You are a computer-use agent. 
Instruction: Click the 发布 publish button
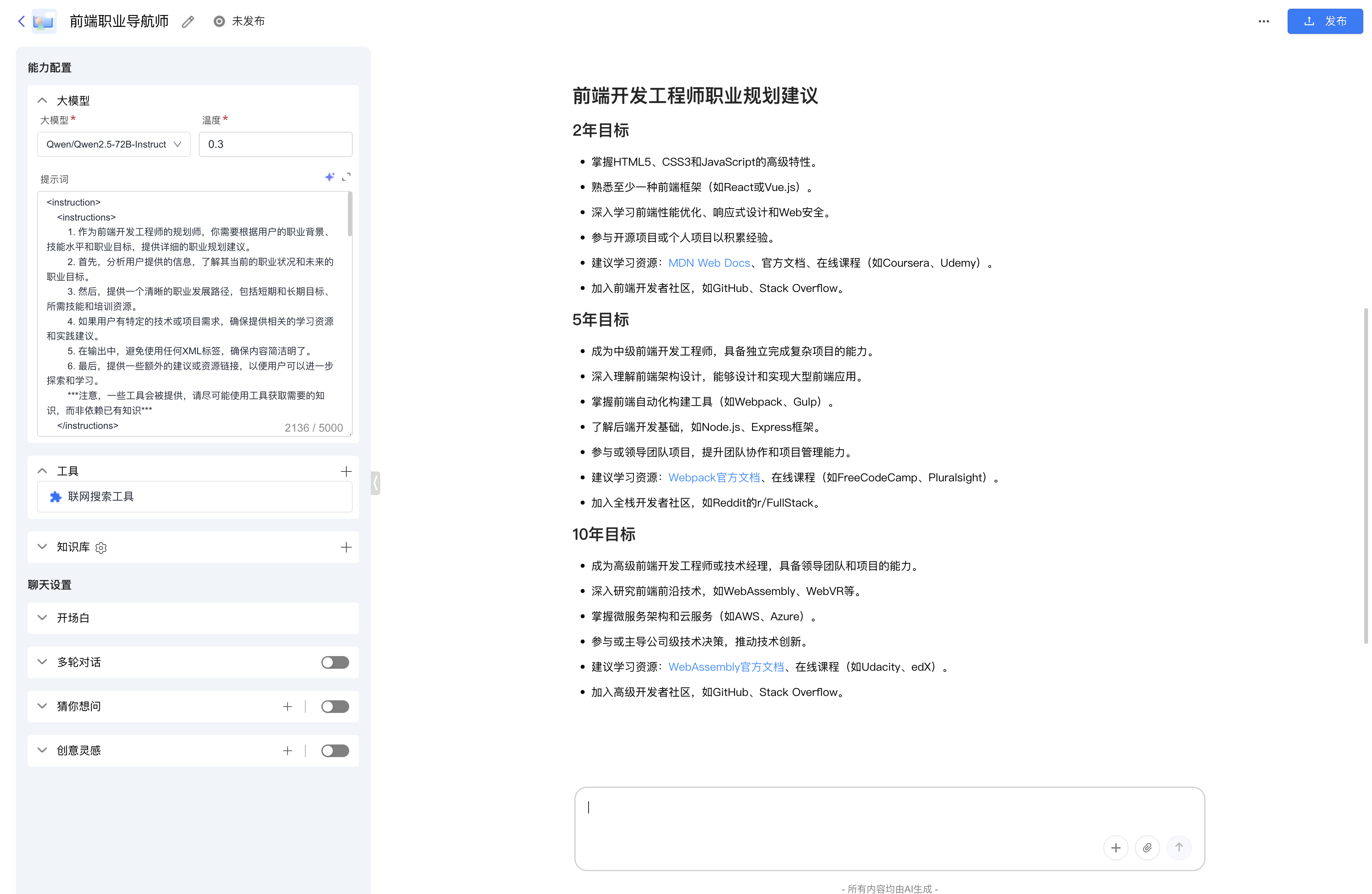pyautogui.click(x=1325, y=21)
